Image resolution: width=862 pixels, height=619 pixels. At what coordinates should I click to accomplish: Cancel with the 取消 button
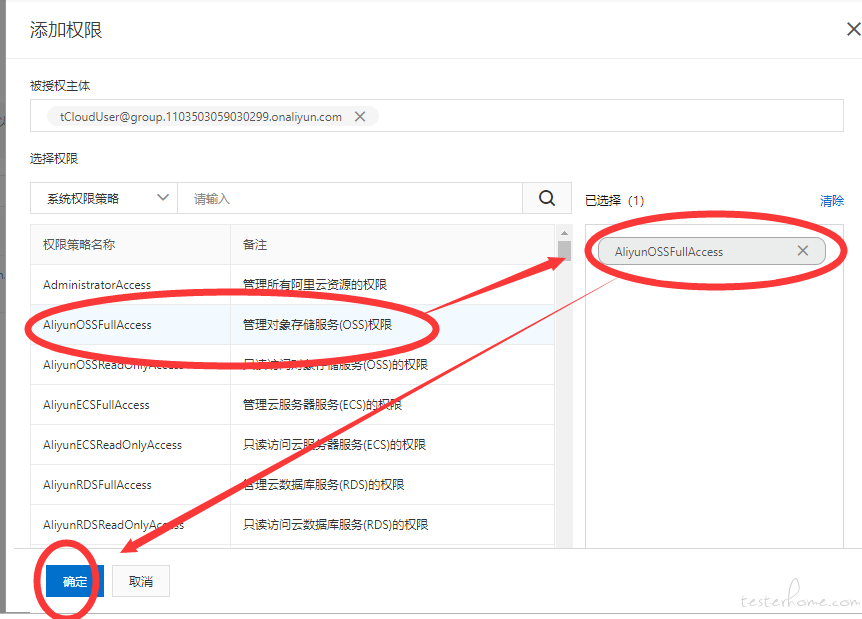point(141,581)
